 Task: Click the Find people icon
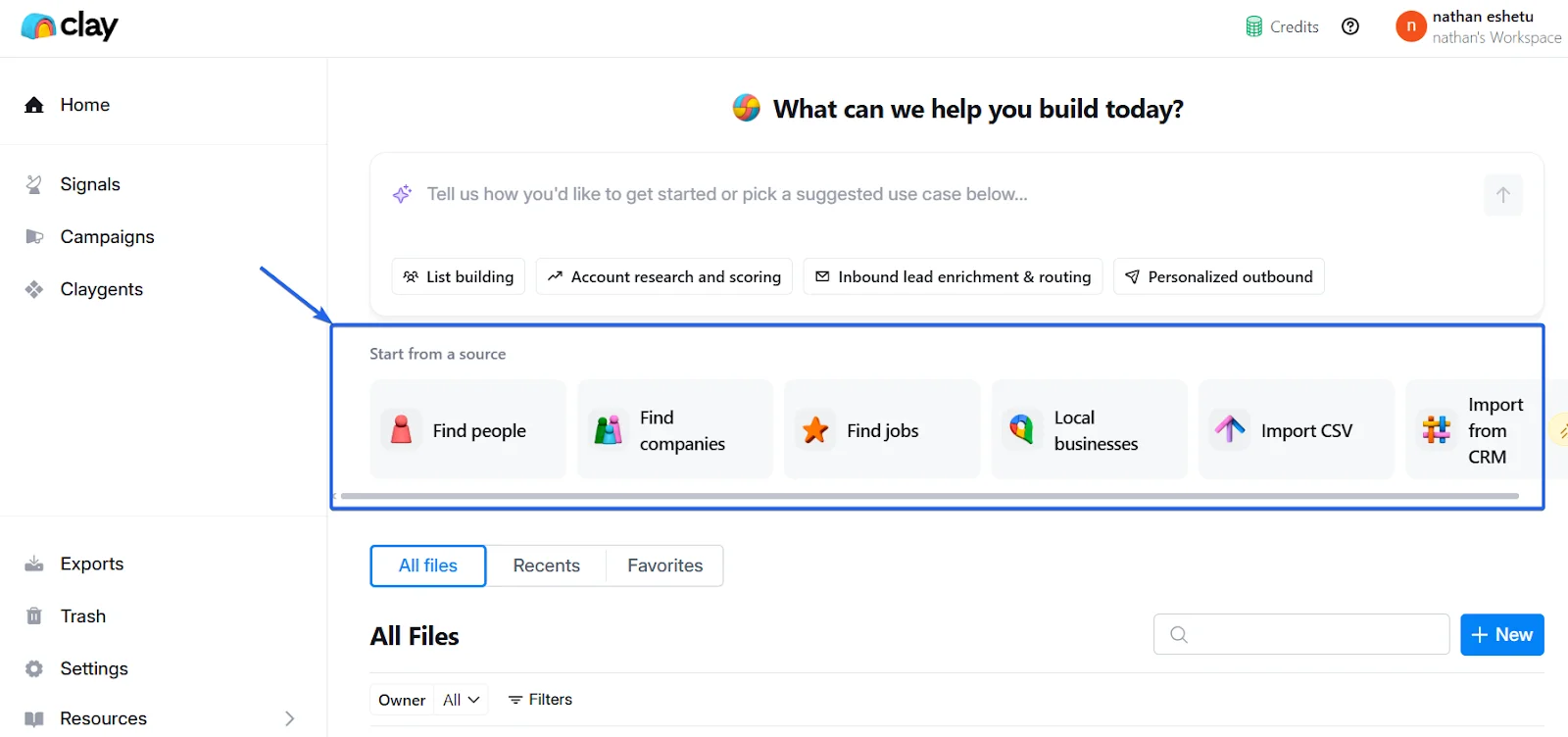(401, 430)
